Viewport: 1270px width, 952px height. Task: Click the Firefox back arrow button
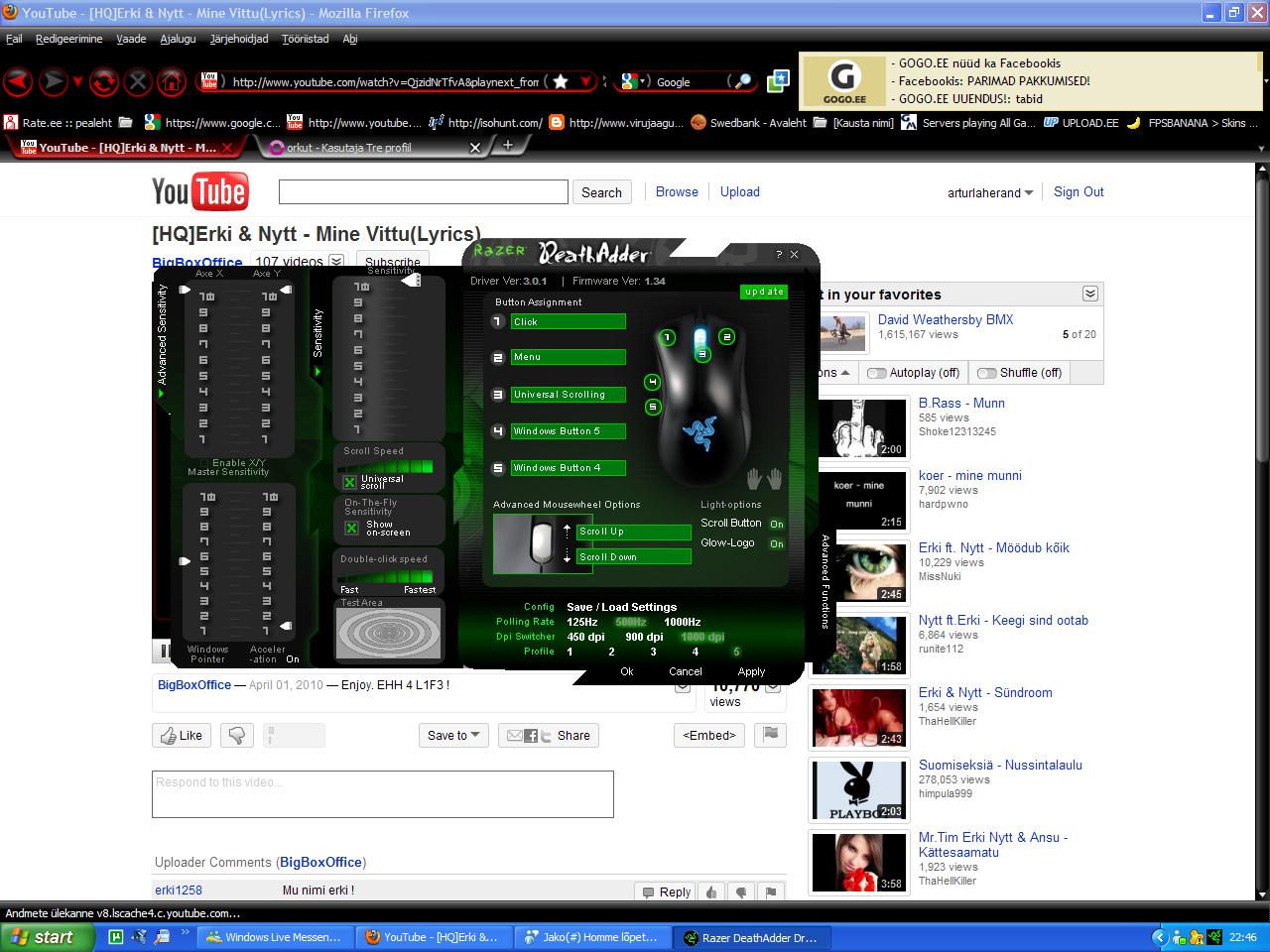click(19, 81)
